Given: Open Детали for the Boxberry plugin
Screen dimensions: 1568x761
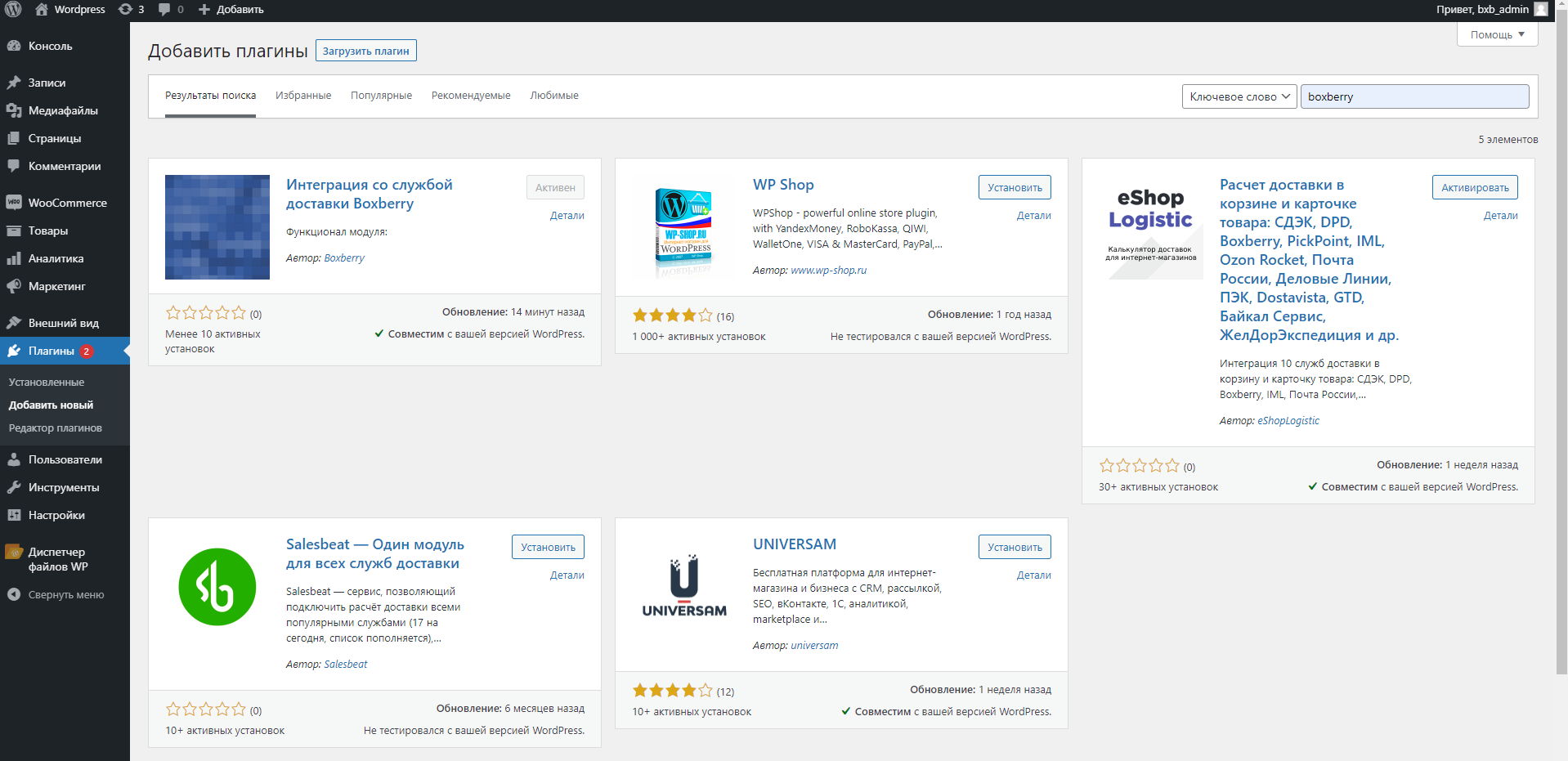Looking at the screenshot, I should (567, 216).
